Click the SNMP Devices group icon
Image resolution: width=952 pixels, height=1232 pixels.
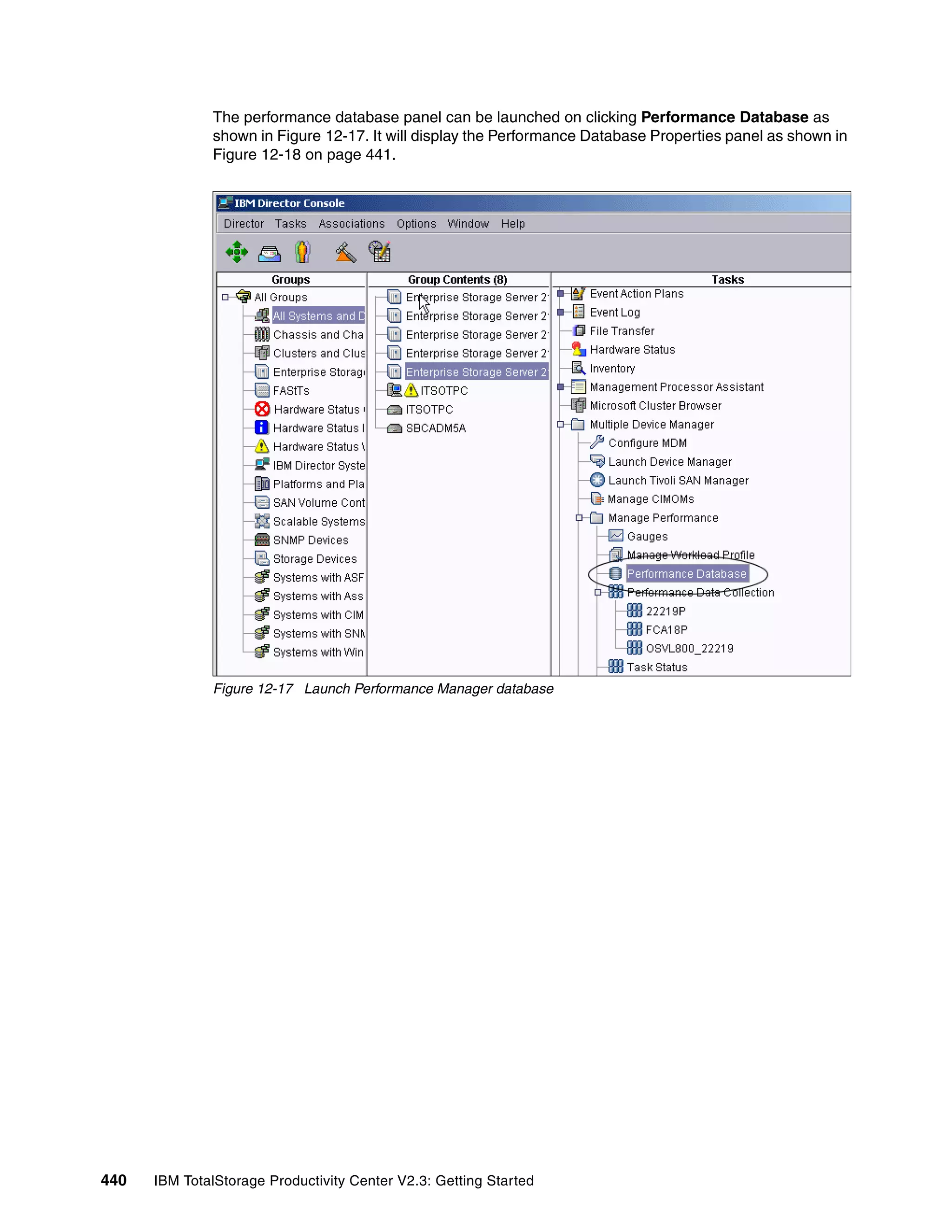[262, 540]
